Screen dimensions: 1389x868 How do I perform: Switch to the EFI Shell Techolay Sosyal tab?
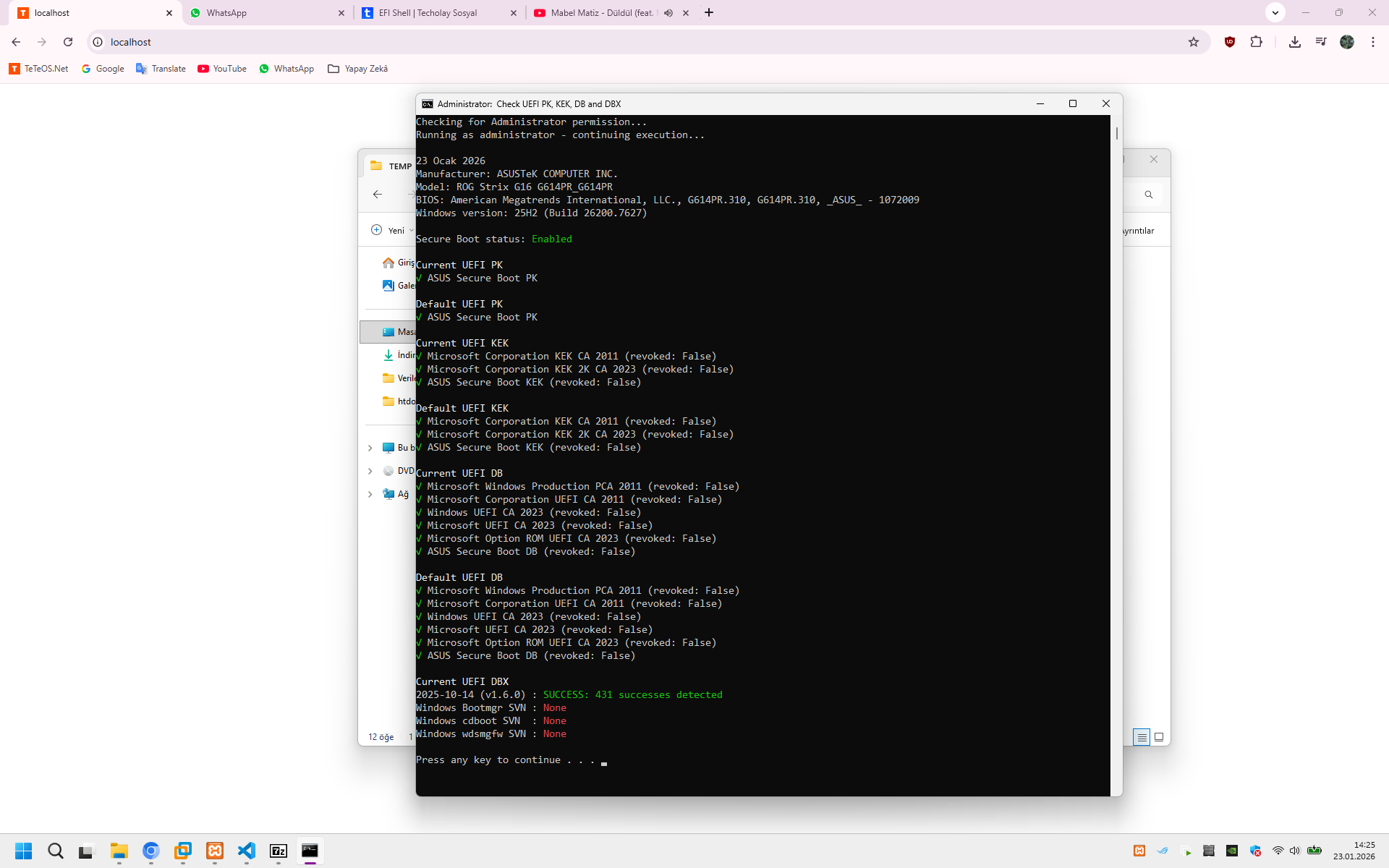440,13
